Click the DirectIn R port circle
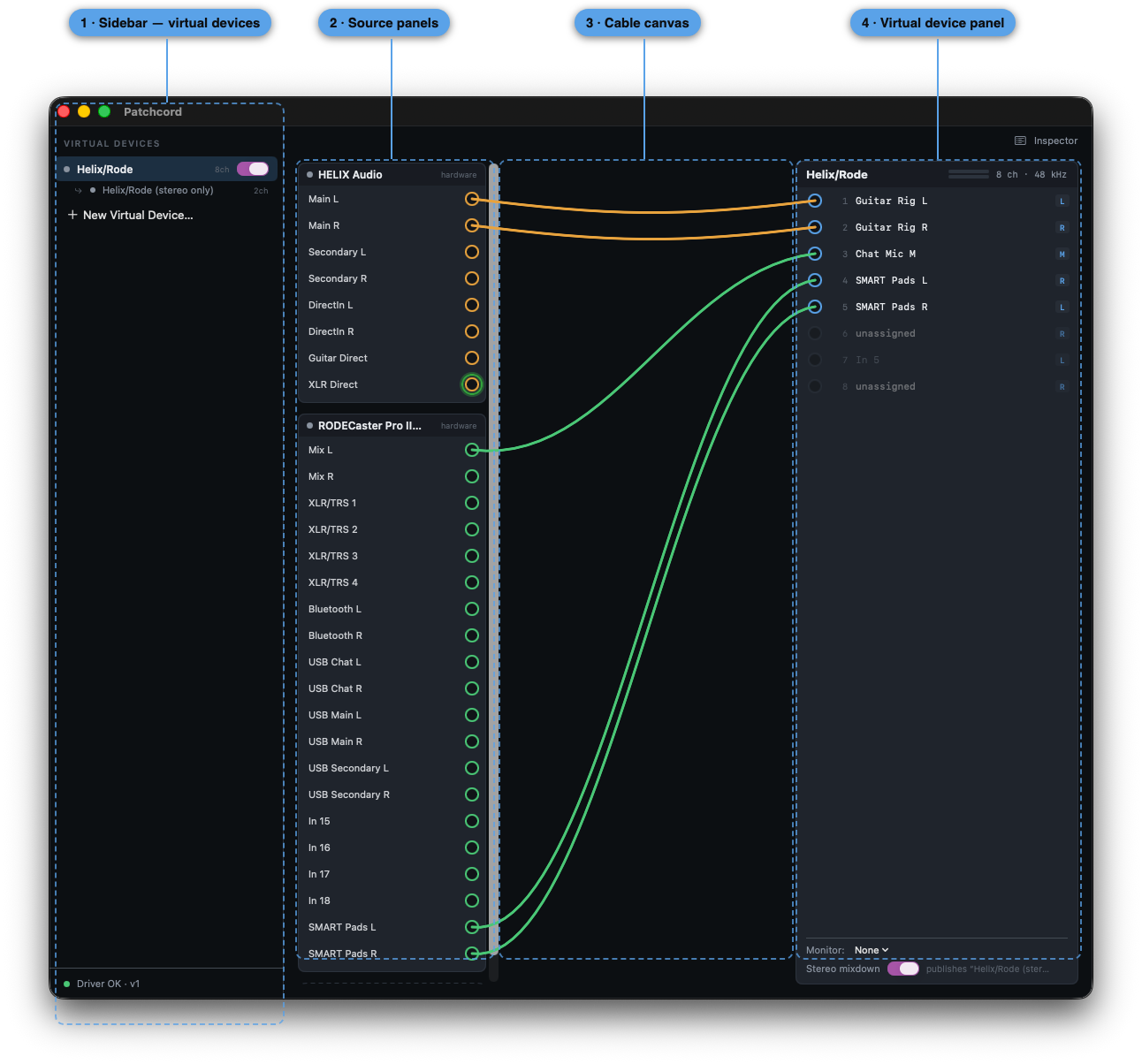This screenshot has height=1064, width=1142. 472,331
